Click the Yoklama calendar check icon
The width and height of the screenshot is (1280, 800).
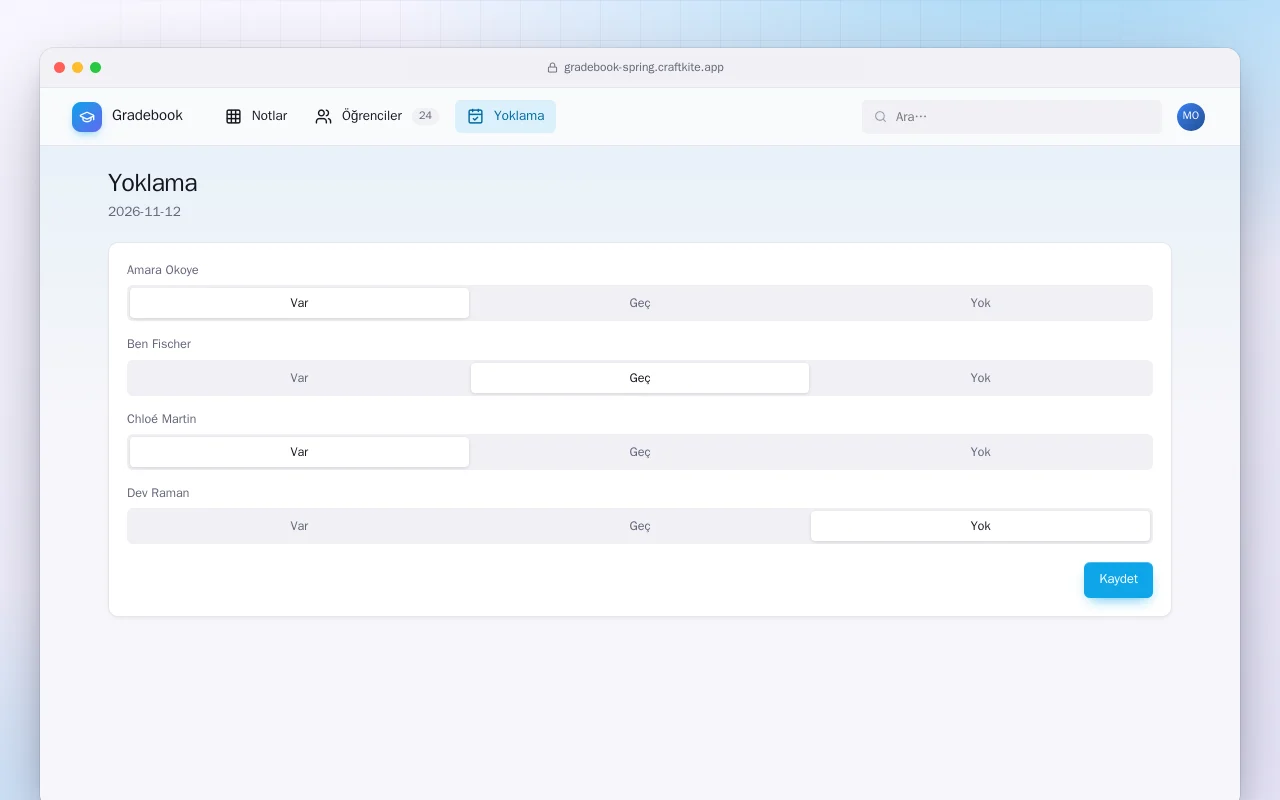point(476,116)
